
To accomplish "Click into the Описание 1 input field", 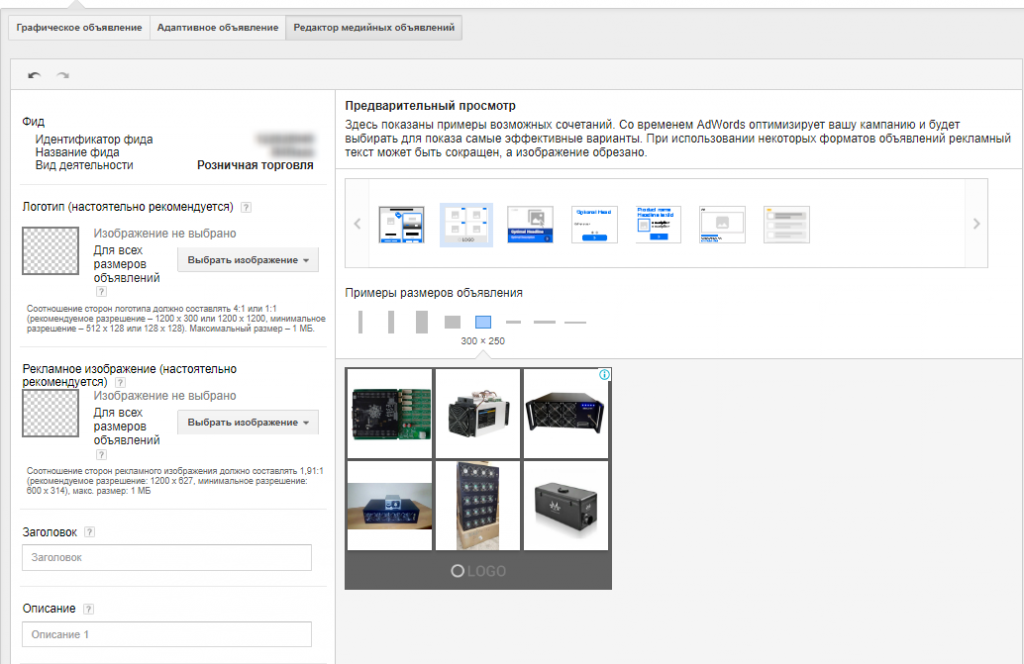I will [166, 635].
